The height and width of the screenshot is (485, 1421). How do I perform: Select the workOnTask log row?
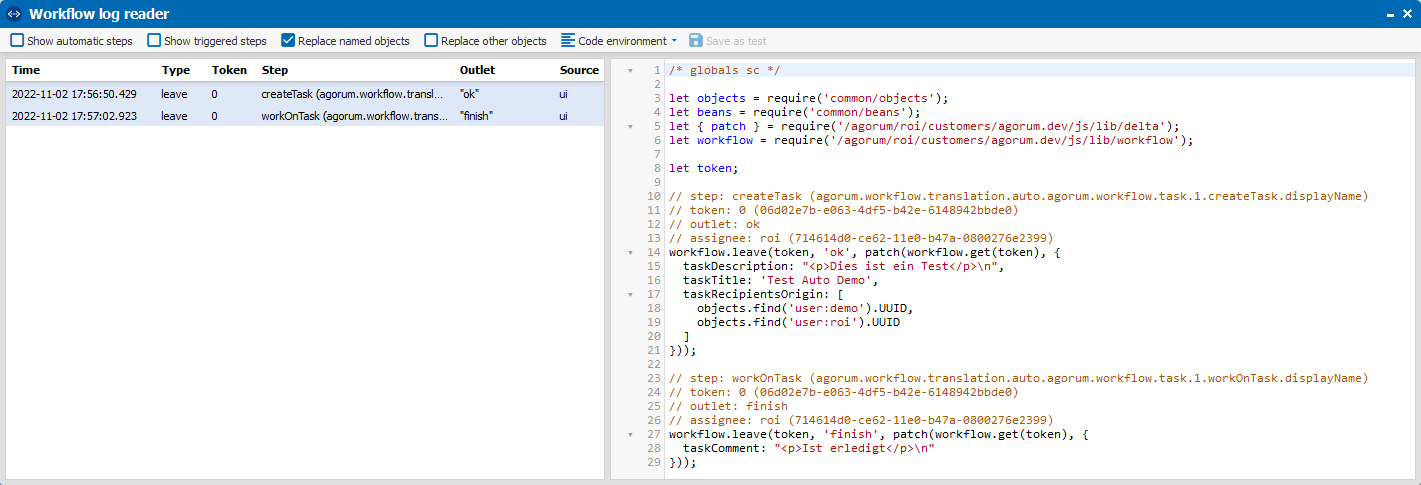[x=305, y=116]
